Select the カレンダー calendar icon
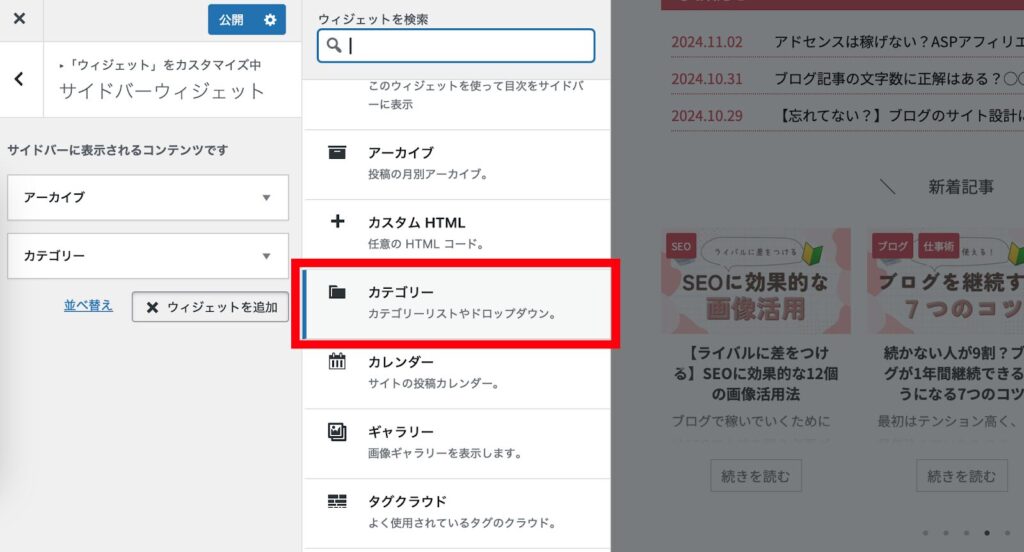 [x=337, y=361]
